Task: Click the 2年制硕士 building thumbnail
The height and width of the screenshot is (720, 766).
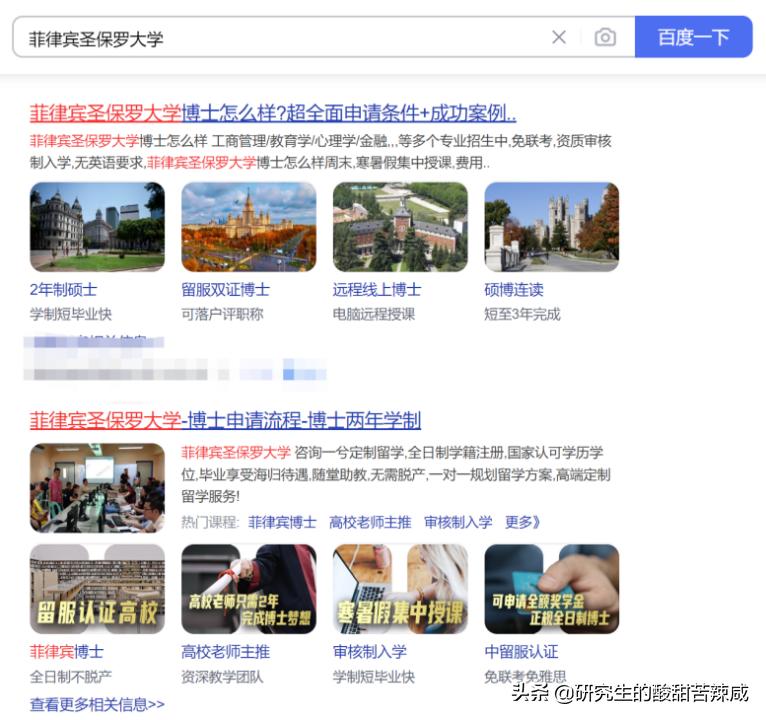Action: (x=97, y=227)
